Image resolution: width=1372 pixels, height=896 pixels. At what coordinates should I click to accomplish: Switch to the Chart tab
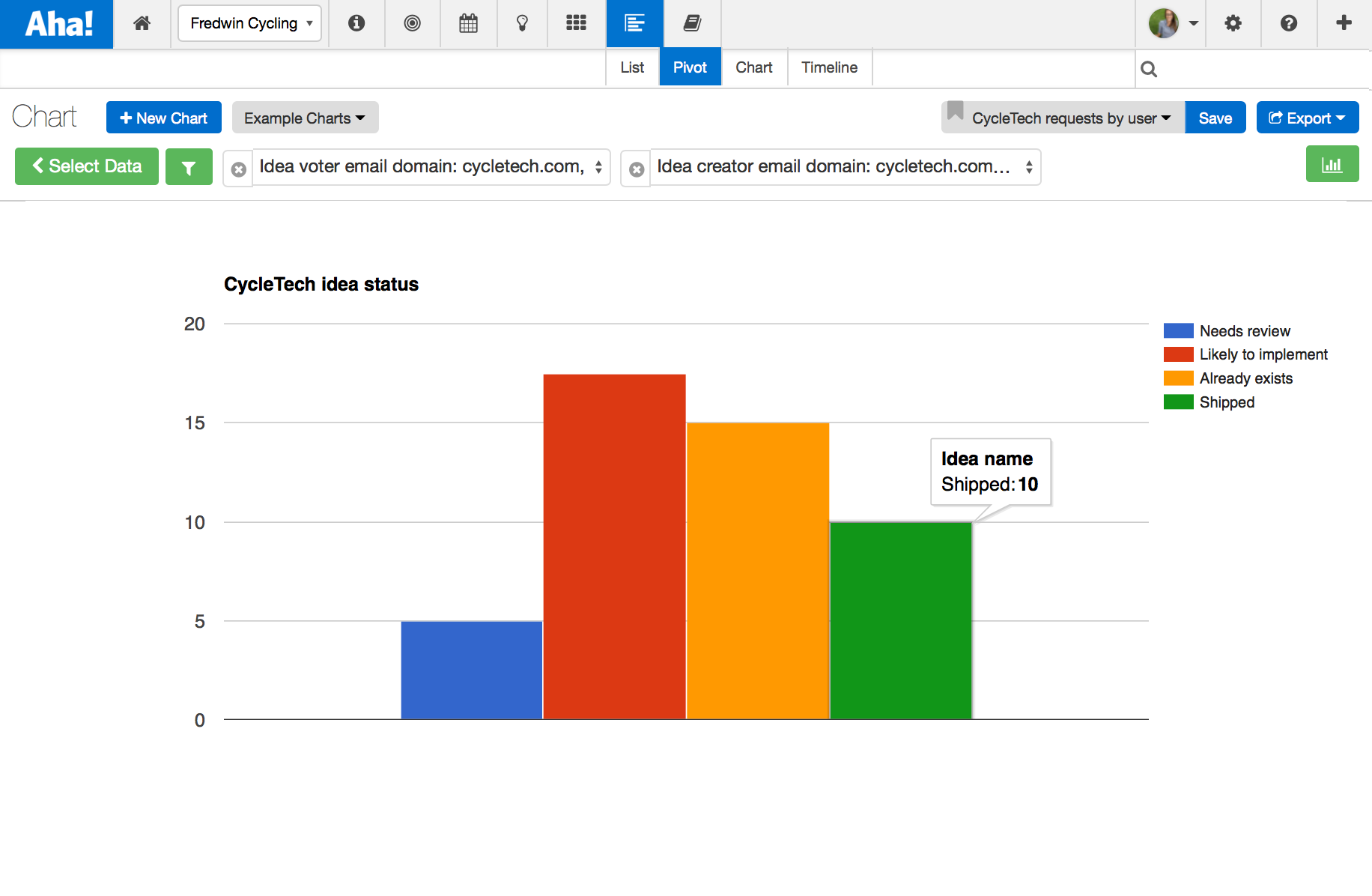pos(753,67)
